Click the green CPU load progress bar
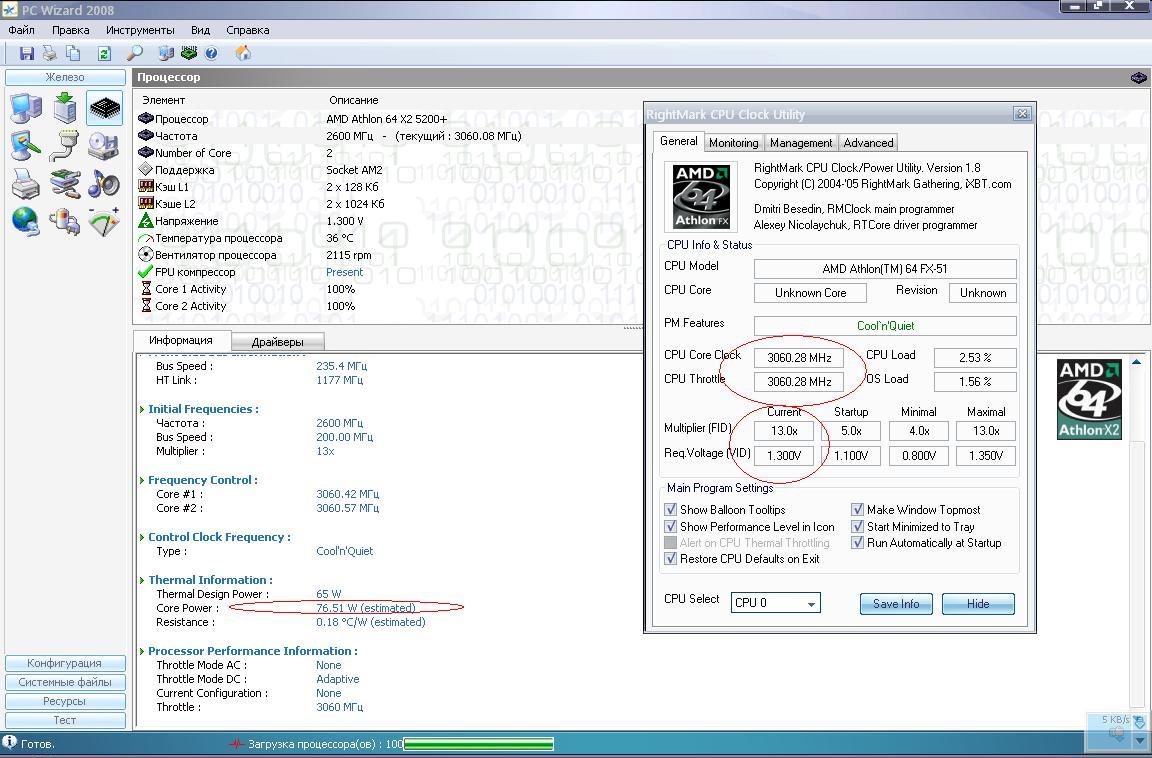 click(x=478, y=744)
